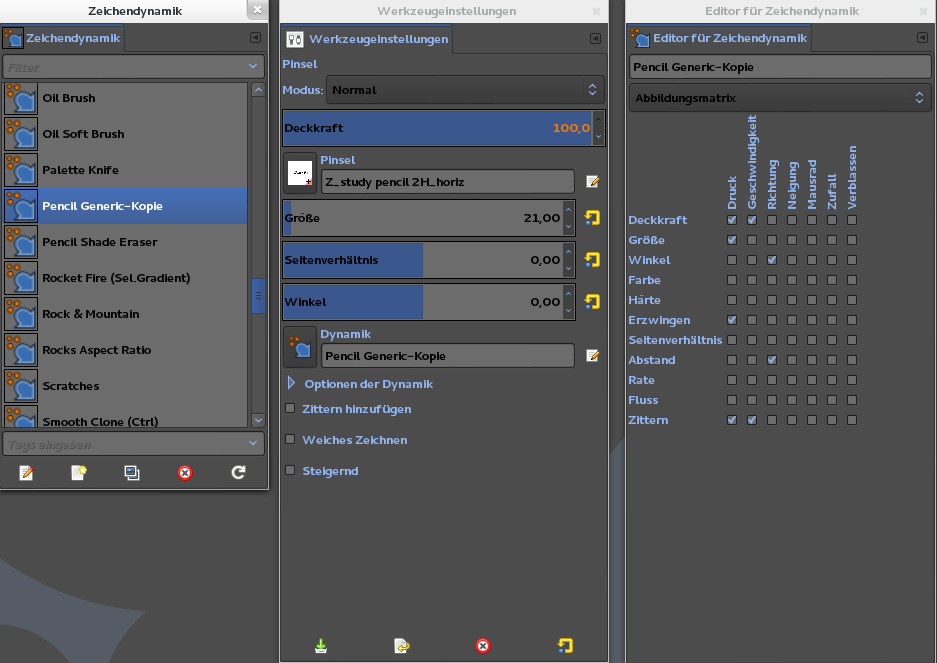Screen dimensions: 937x663
Task: Select Oil Soft Brush in dynamics list
Action: pyautogui.click(x=125, y=134)
